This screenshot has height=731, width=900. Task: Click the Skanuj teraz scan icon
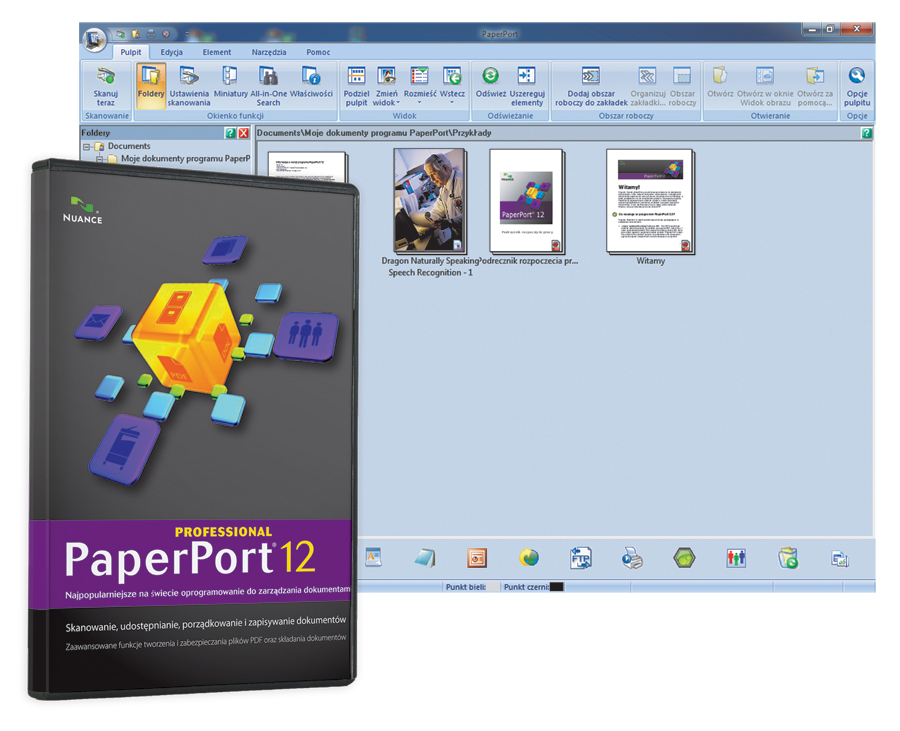(105, 83)
